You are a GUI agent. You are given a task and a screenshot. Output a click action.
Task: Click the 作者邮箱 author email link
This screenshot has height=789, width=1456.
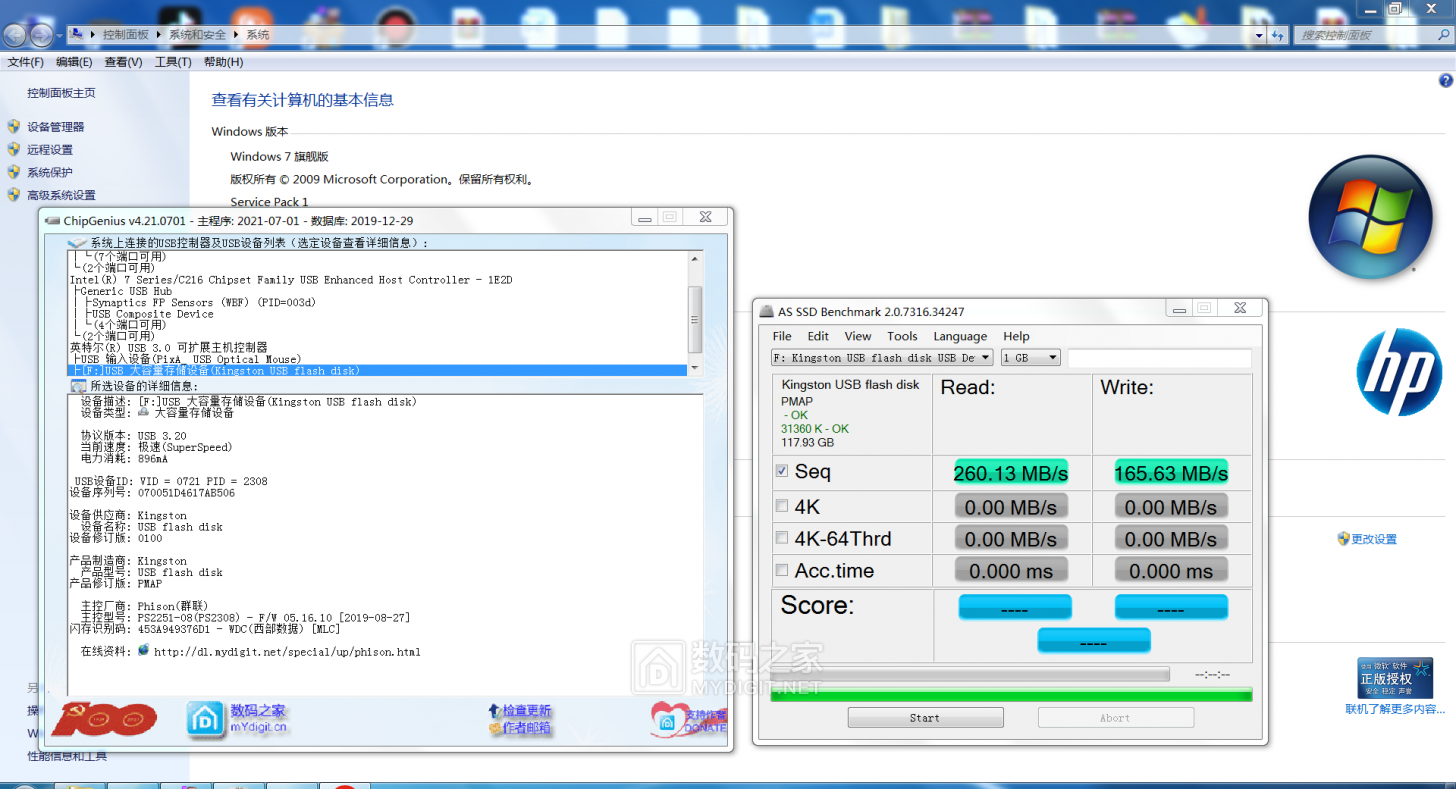(527, 728)
